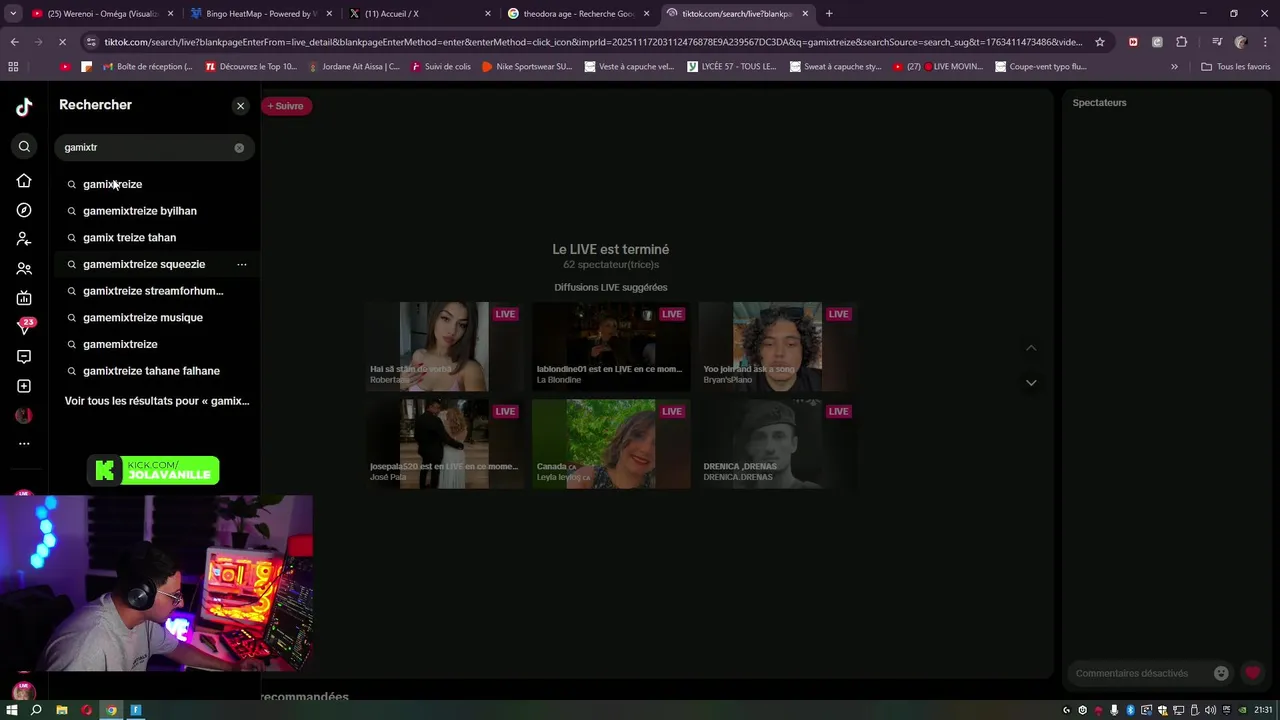
Task: Click the browser back arrow
Action: tap(14, 42)
